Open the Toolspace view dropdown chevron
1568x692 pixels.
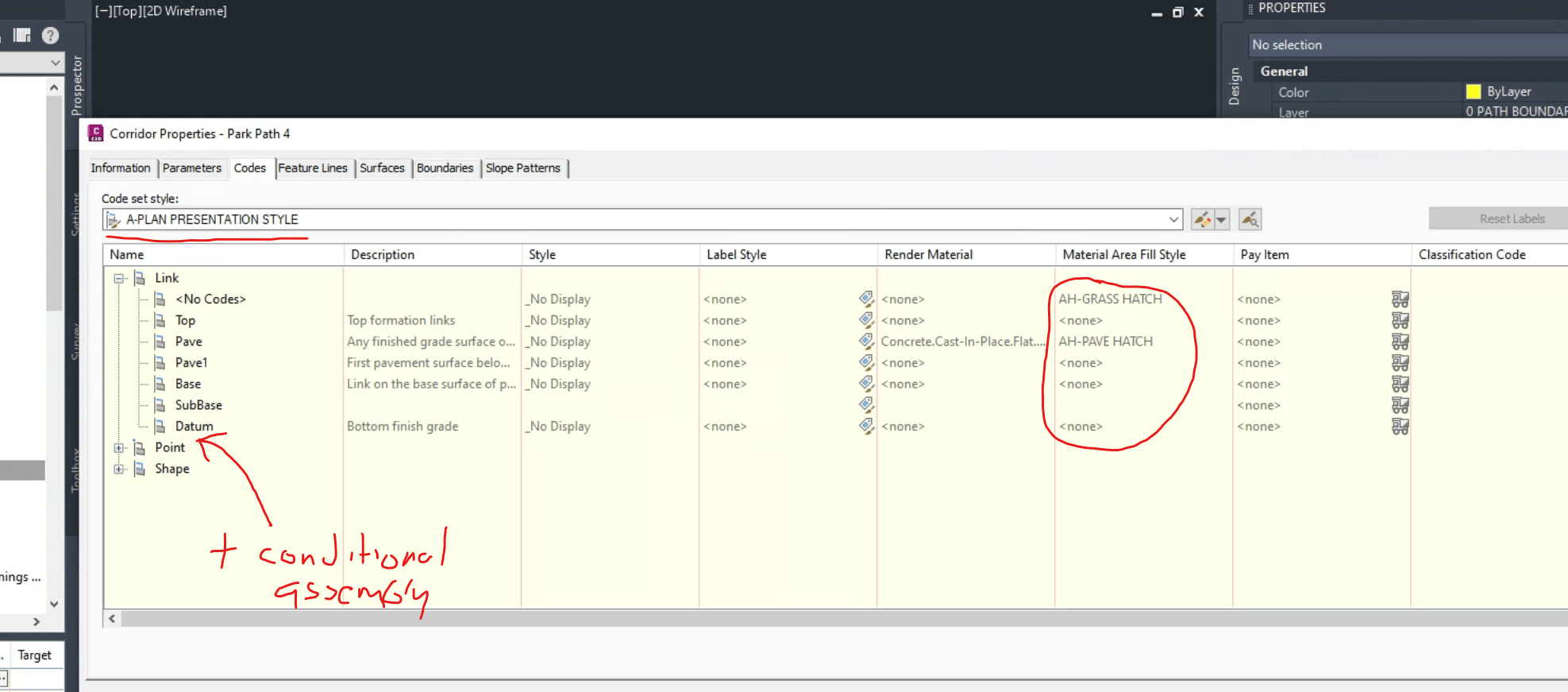coord(55,62)
